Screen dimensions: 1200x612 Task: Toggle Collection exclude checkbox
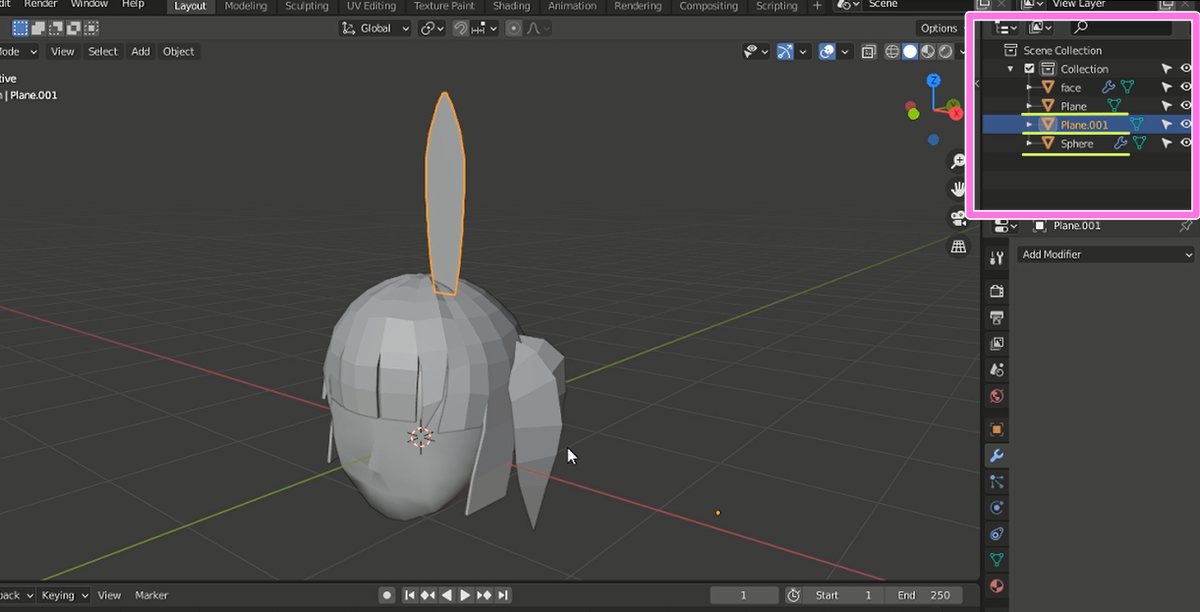point(1029,69)
